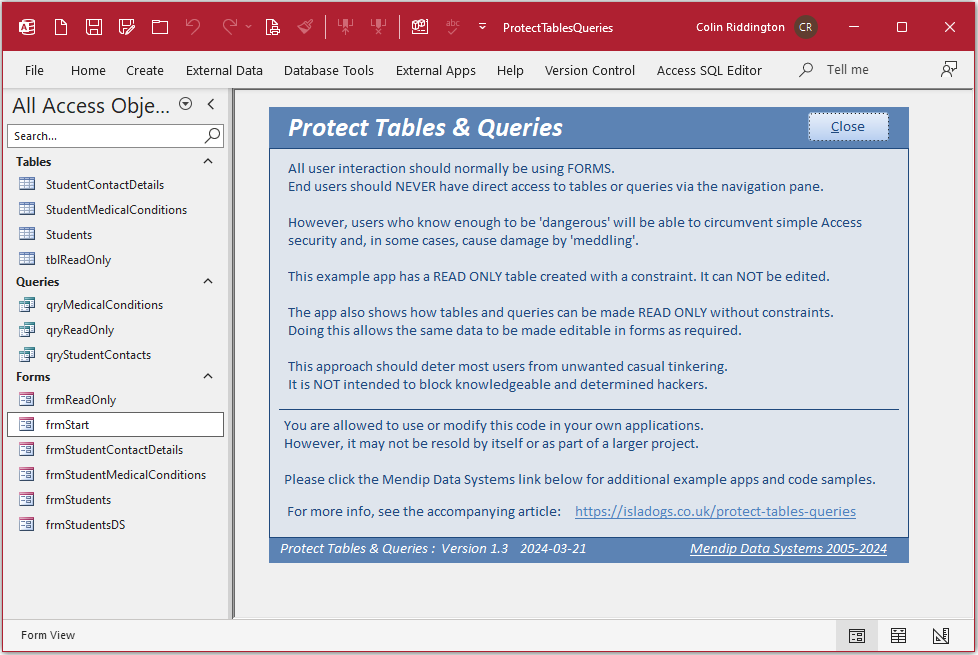Screen dimensions: 978x655
Task: Switch to Form View in status bar
Action: tap(857, 636)
